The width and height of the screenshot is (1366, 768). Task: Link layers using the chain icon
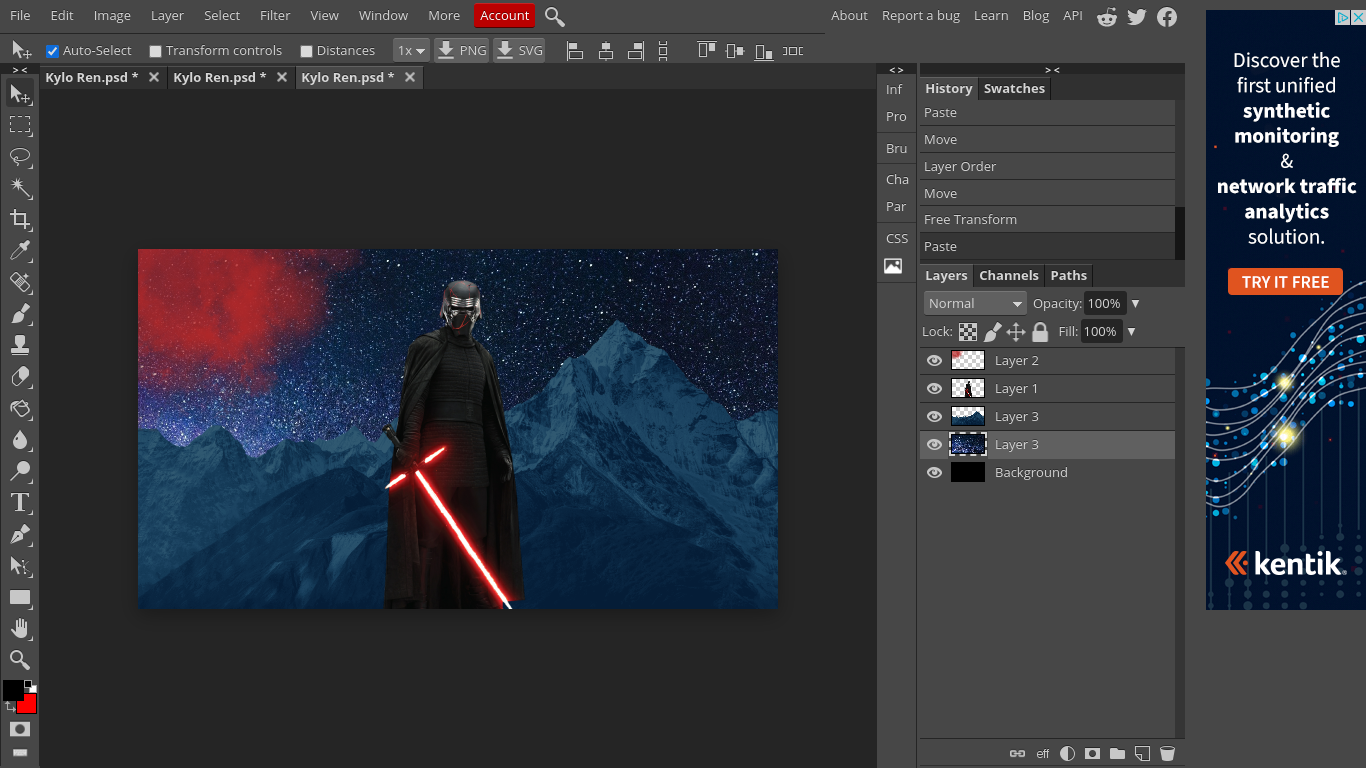click(1017, 754)
